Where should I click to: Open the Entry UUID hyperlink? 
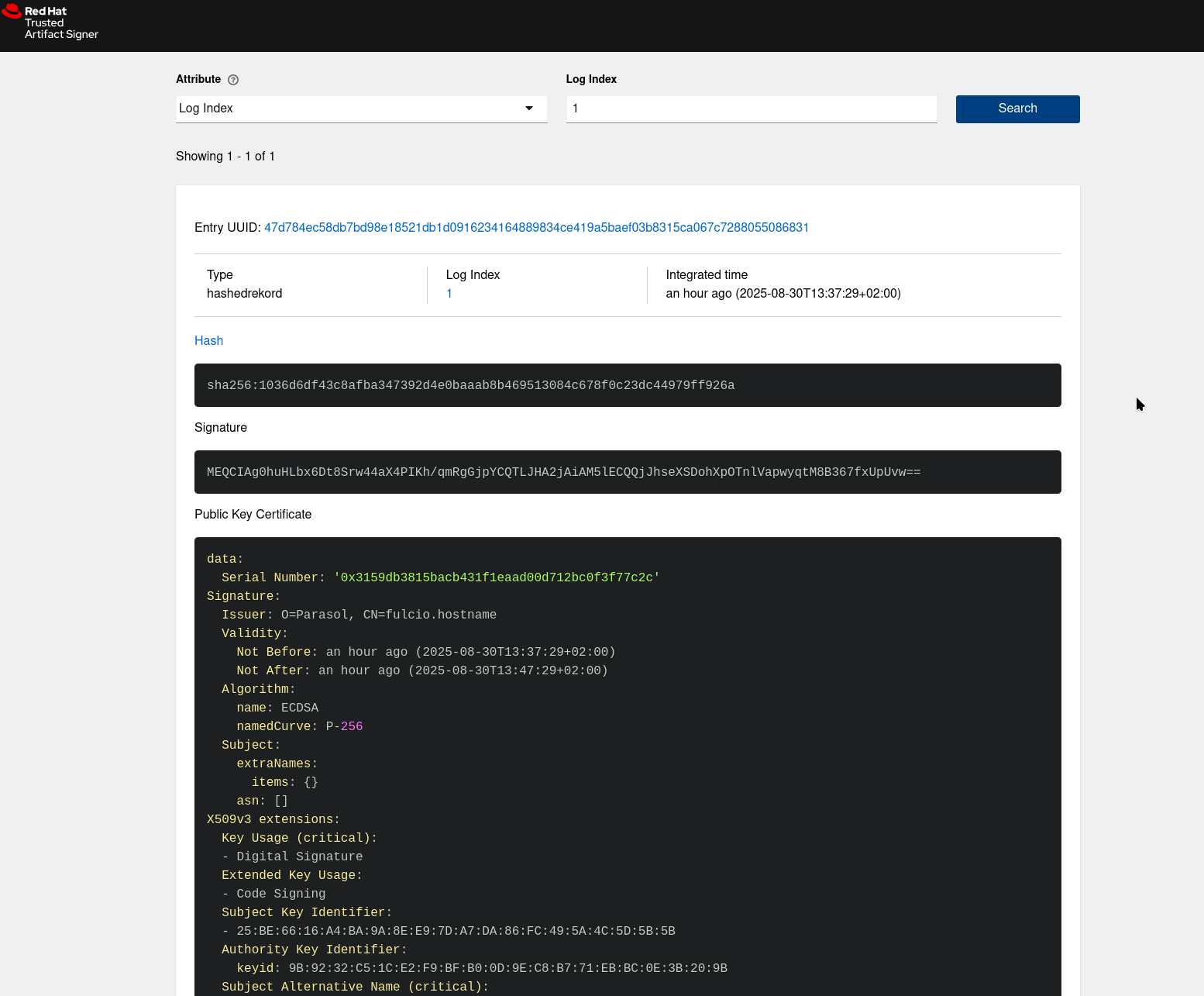coord(536,228)
